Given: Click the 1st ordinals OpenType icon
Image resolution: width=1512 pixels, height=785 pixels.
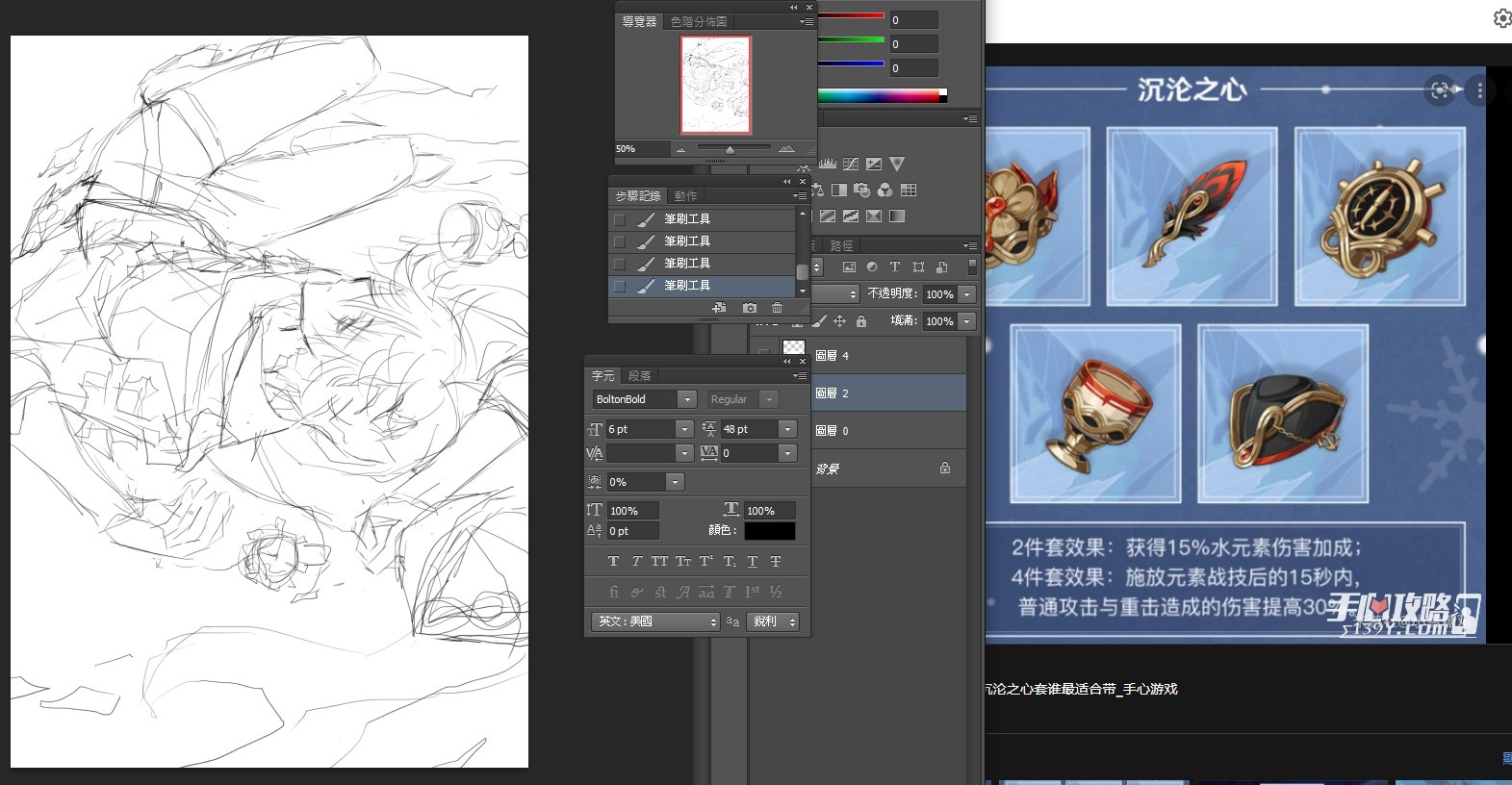Looking at the screenshot, I should click(x=752, y=593).
